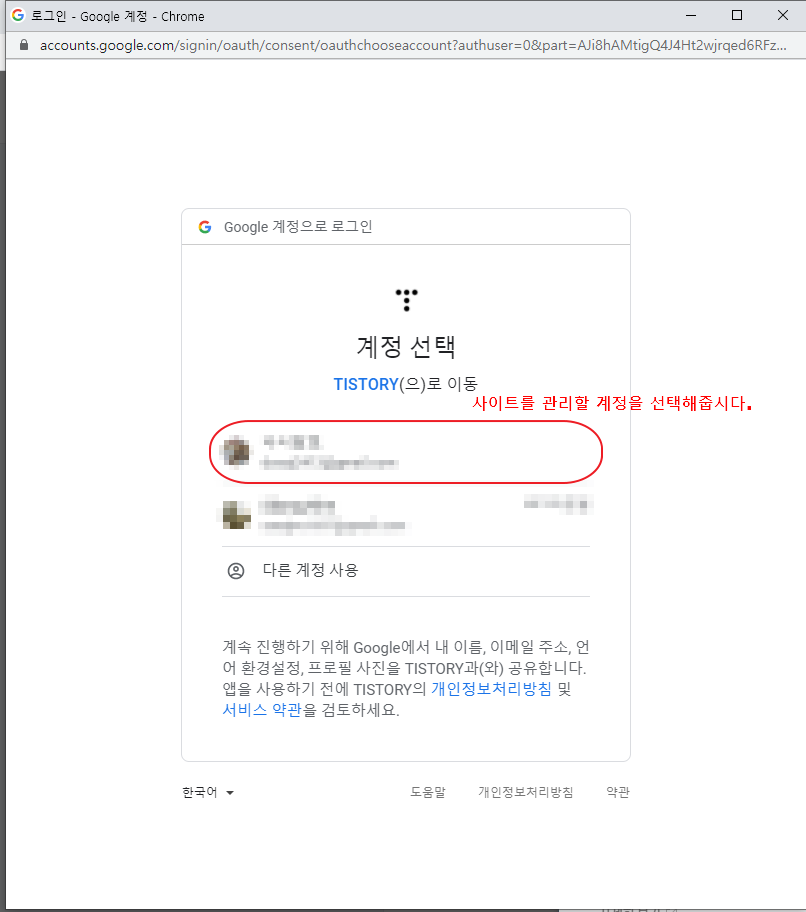Click the 약관 footer link
The image size is (806, 912).
(x=618, y=792)
